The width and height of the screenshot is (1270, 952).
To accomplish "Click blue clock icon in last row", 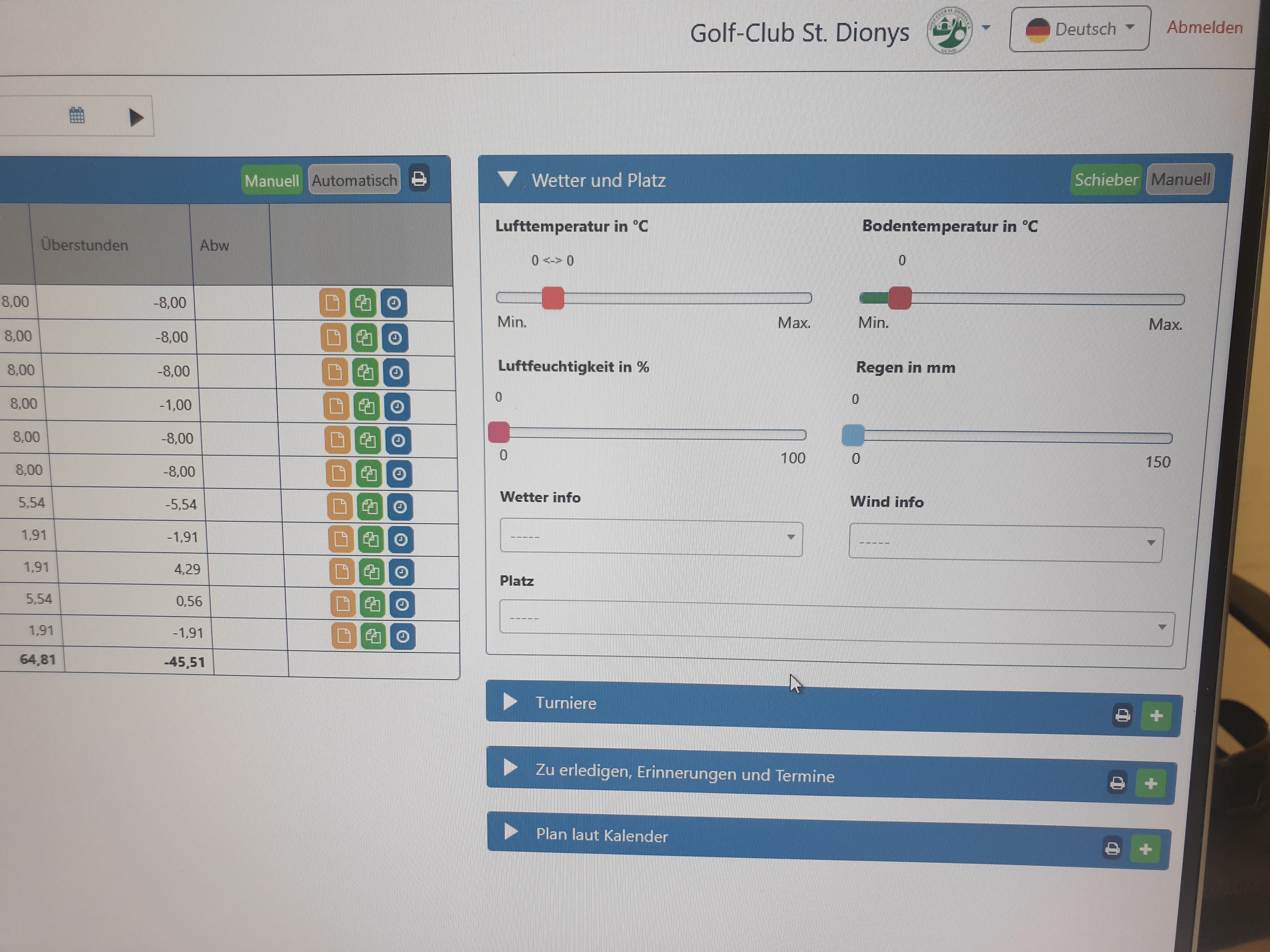I will [x=403, y=636].
